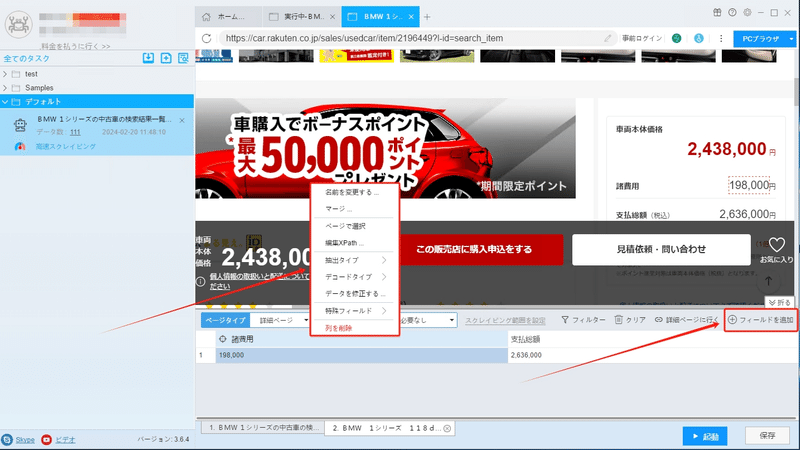Click the scroll-to-top arrow icon on page
The height and width of the screenshot is (450, 800).
click(768, 281)
